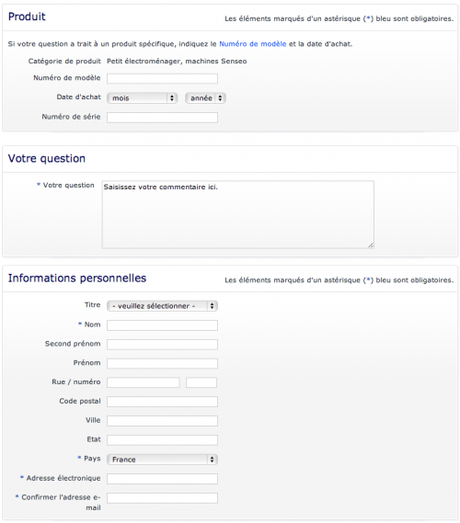Focus the Votre question comment textarea
Image resolution: width=460 pixels, height=523 pixels.
click(238, 214)
